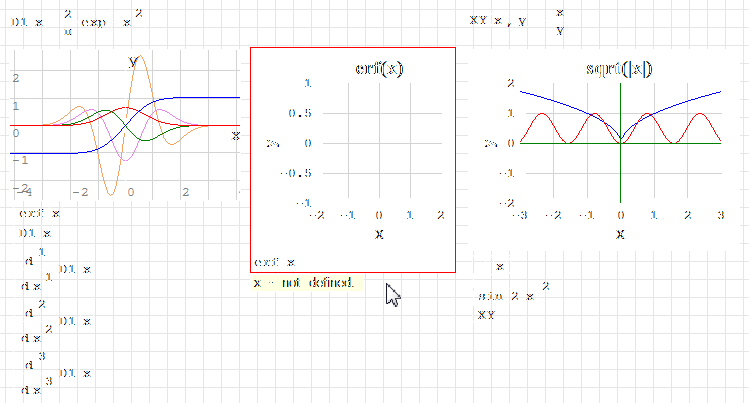Click the third derivative of D1(x) expression

pyautogui.click(x=59, y=372)
